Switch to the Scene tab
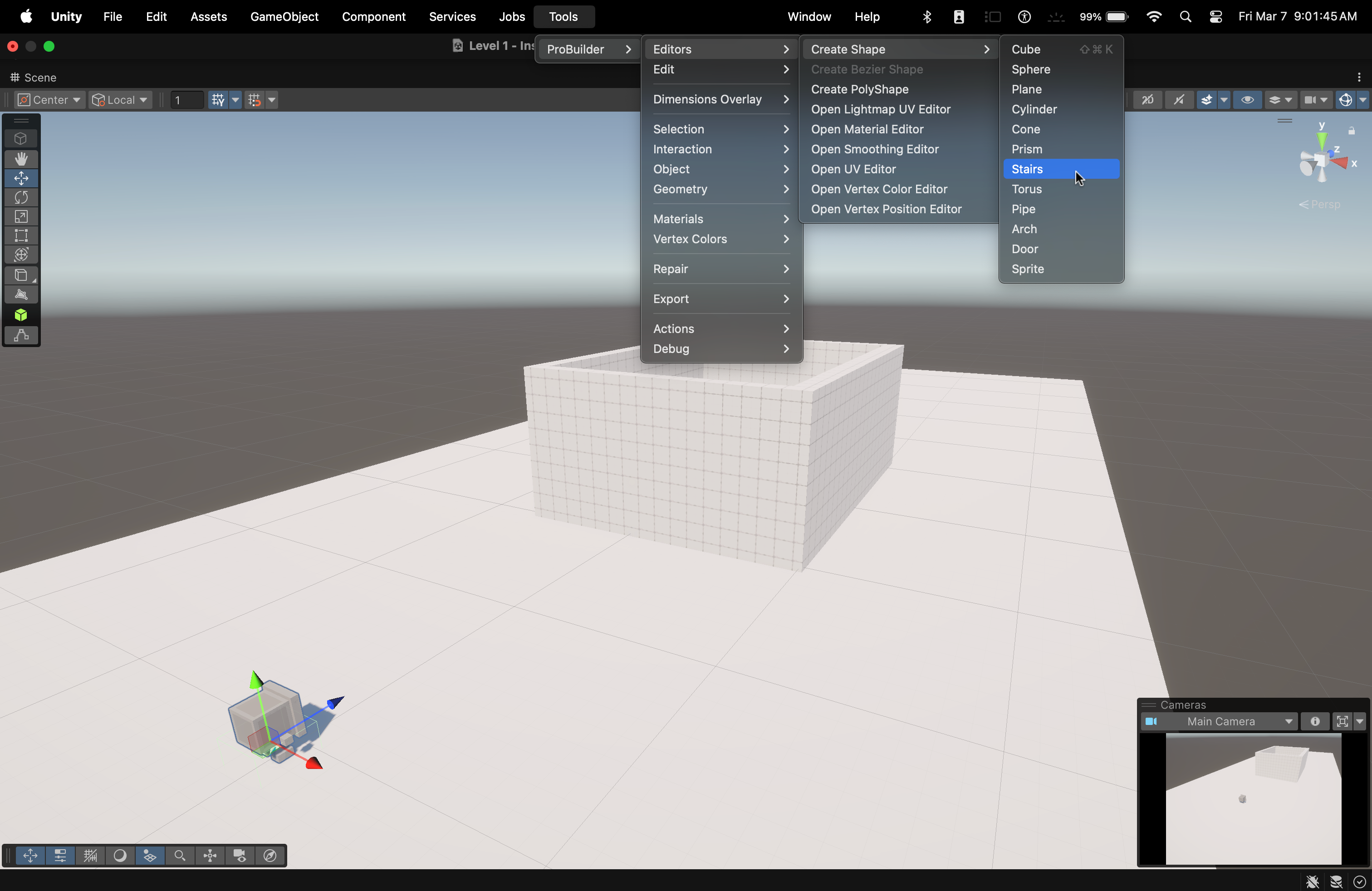This screenshot has width=1372, height=891. 34,77
